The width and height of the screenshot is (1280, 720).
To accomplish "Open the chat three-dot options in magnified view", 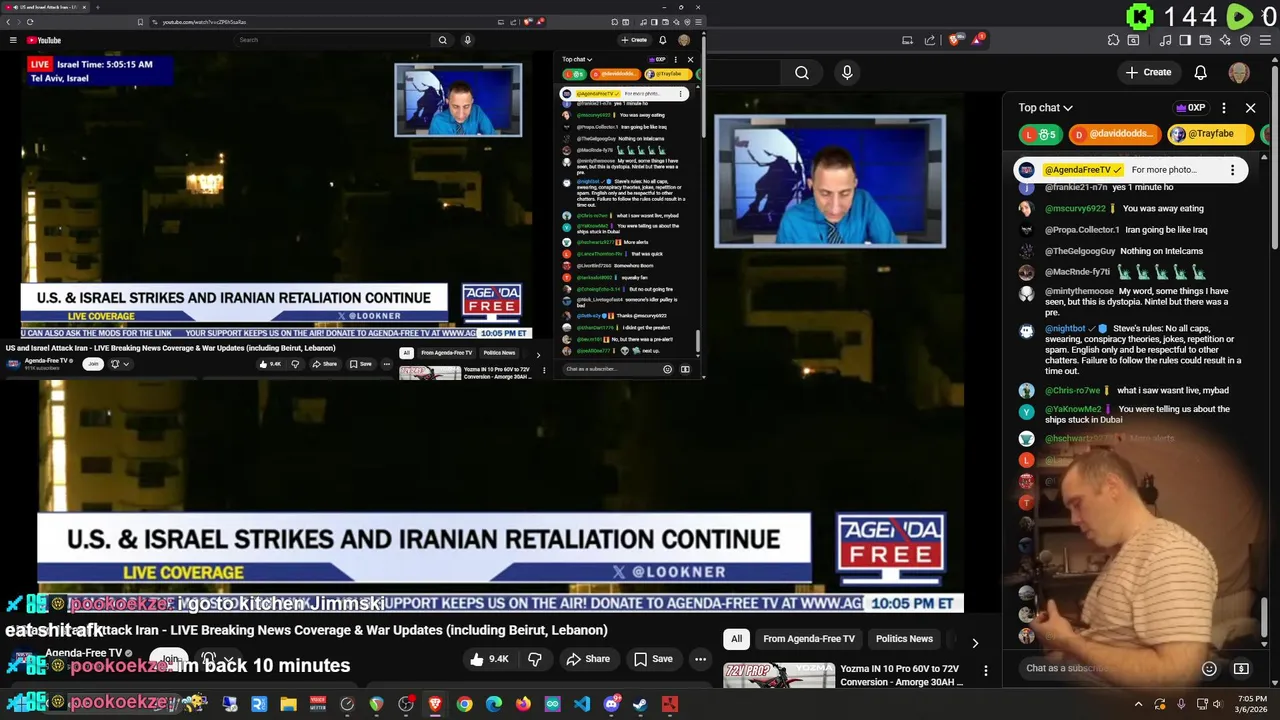I will click(1224, 108).
